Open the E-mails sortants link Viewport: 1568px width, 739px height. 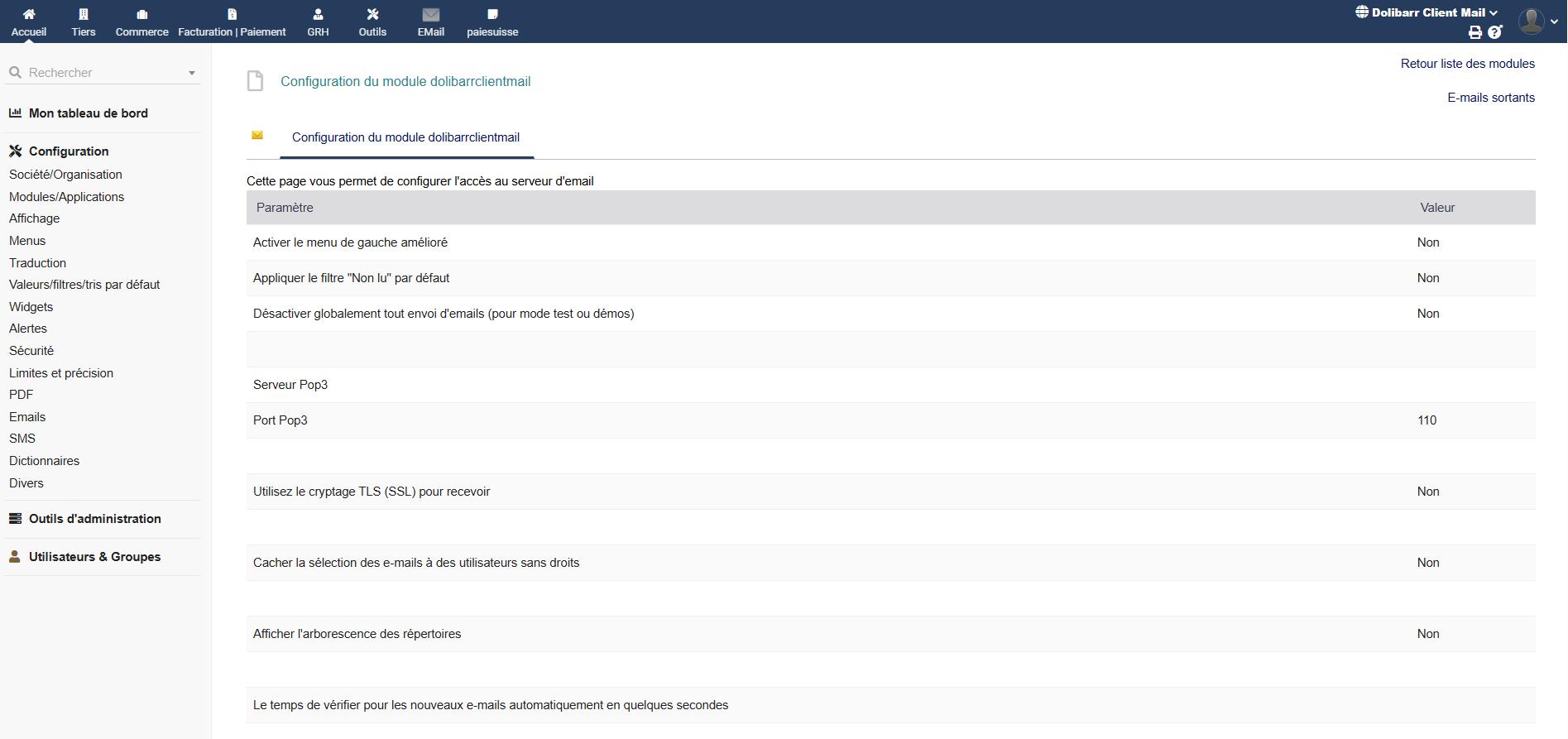click(x=1490, y=98)
